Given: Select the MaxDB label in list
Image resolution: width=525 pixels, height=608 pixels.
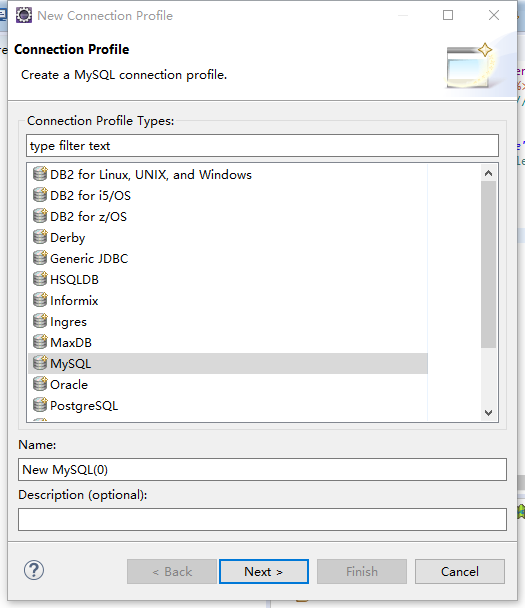Looking at the screenshot, I should [71, 343].
